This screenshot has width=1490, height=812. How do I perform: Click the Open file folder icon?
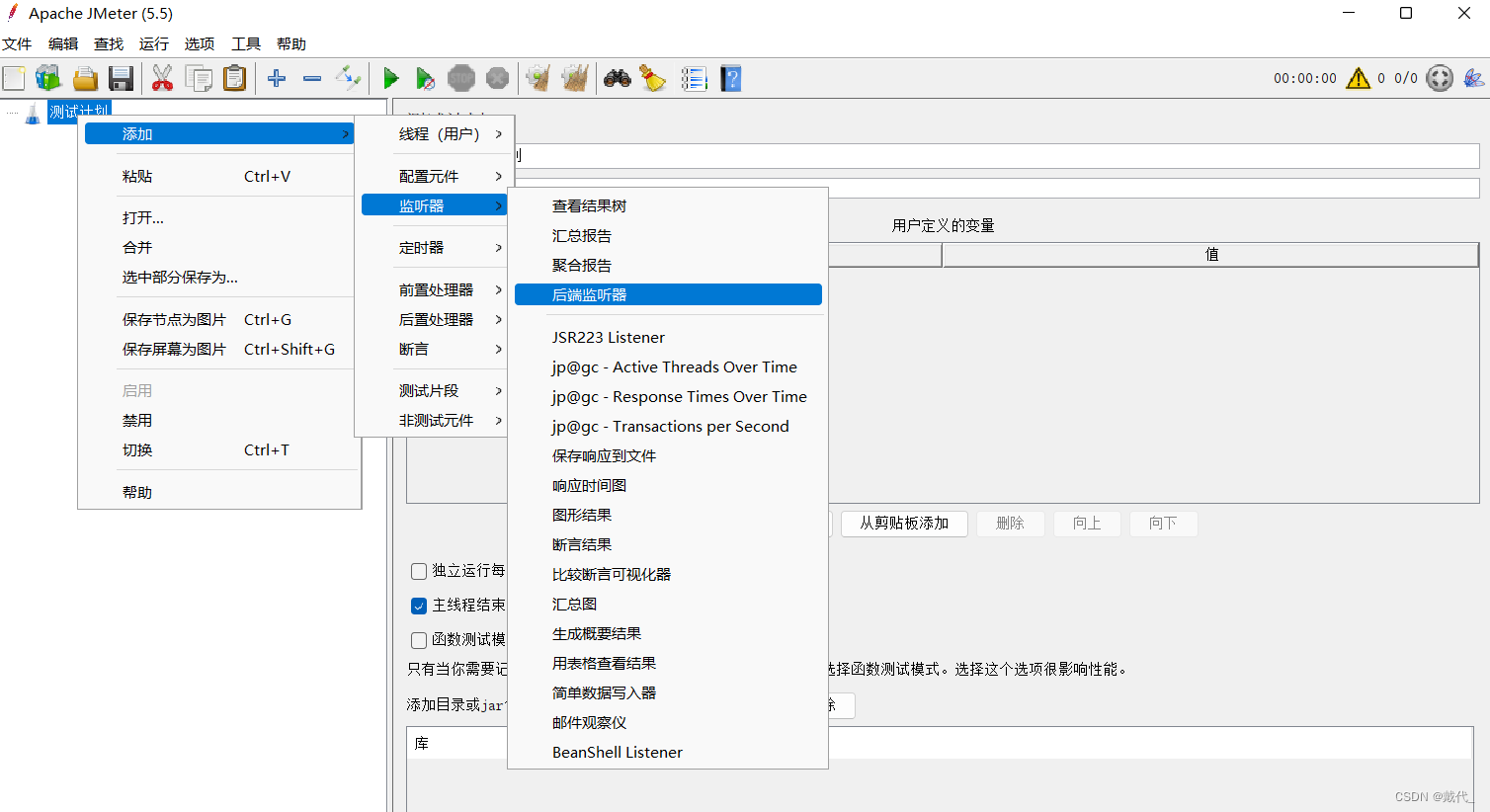click(85, 78)
